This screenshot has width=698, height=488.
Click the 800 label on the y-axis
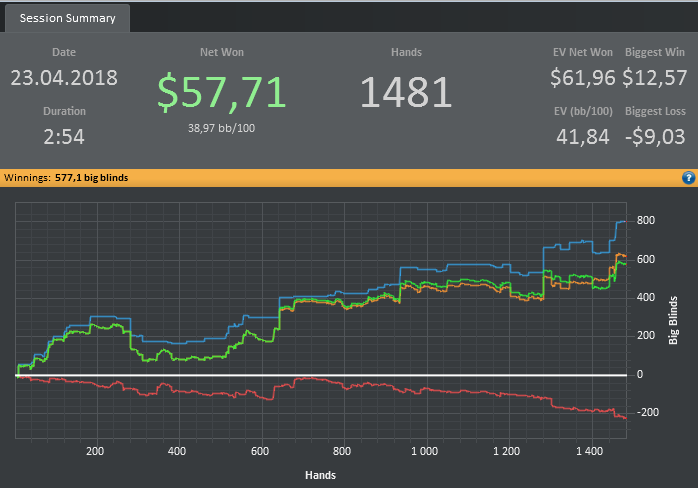click(645, 220)
